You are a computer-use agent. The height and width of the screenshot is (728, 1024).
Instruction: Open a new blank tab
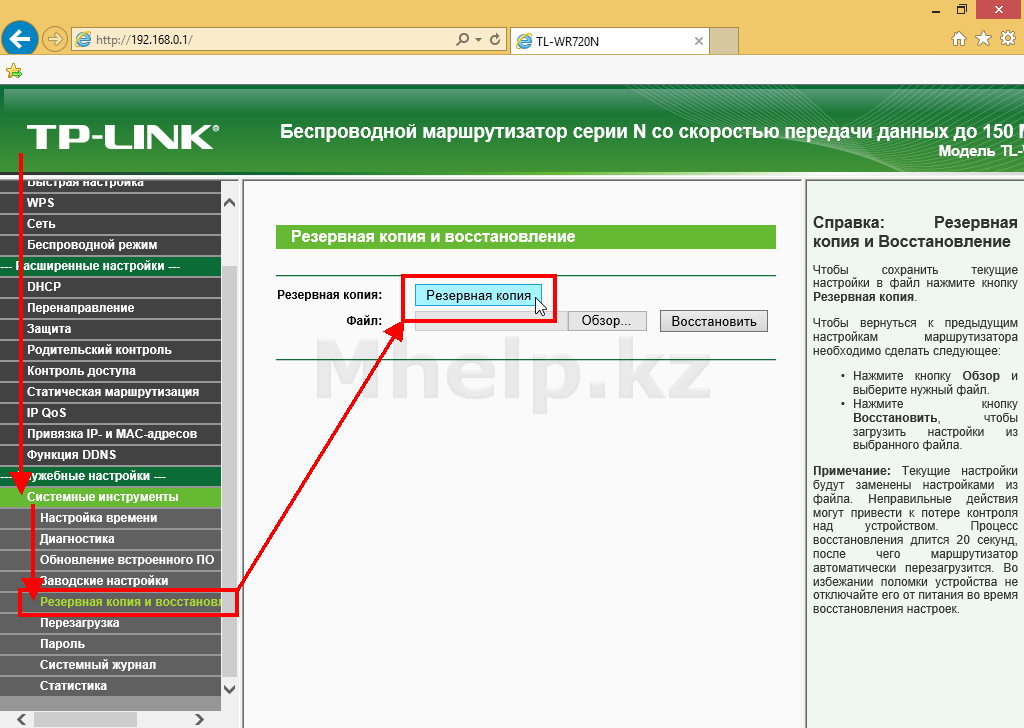click(x=724, y=41)
